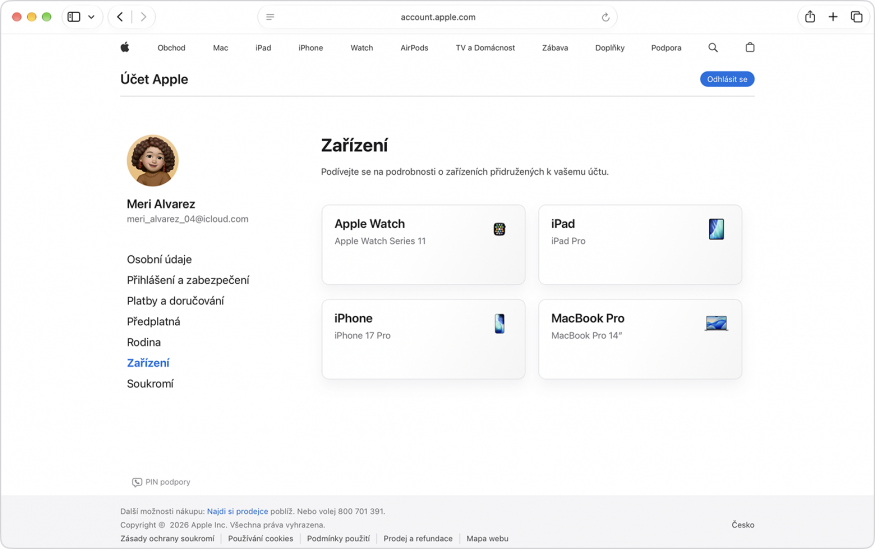Open Obchod in the navigation bar
This screenshot has width=875, height=549.
point(171,48)
